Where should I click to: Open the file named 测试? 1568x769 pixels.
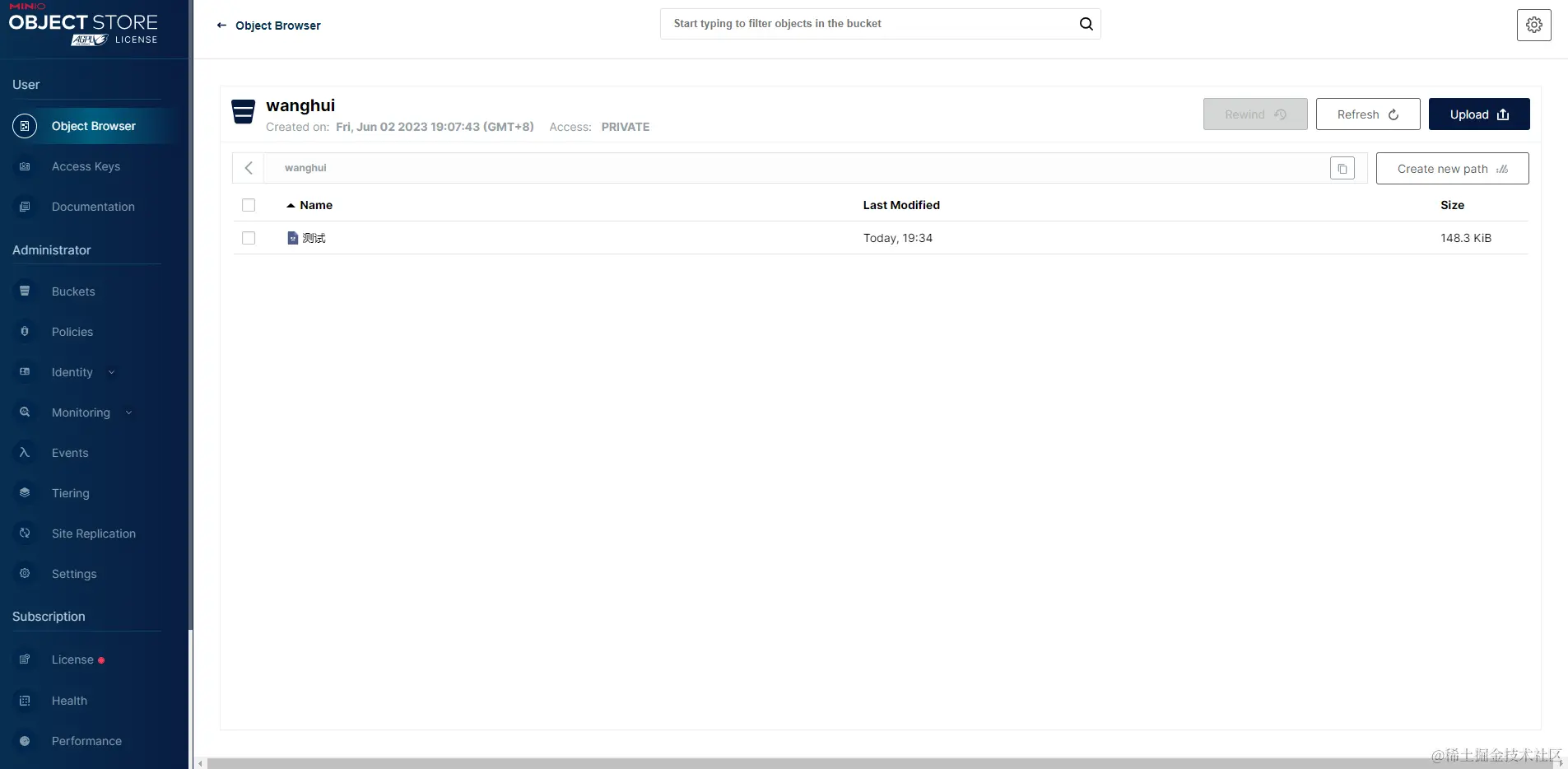coord(314,238)
